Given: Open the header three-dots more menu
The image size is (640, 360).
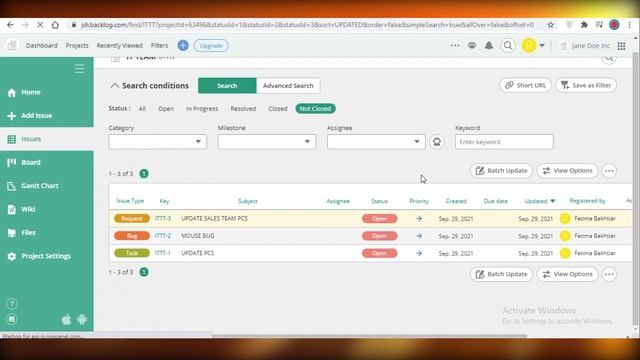Looking at the screenshot, I should [455, 45].
